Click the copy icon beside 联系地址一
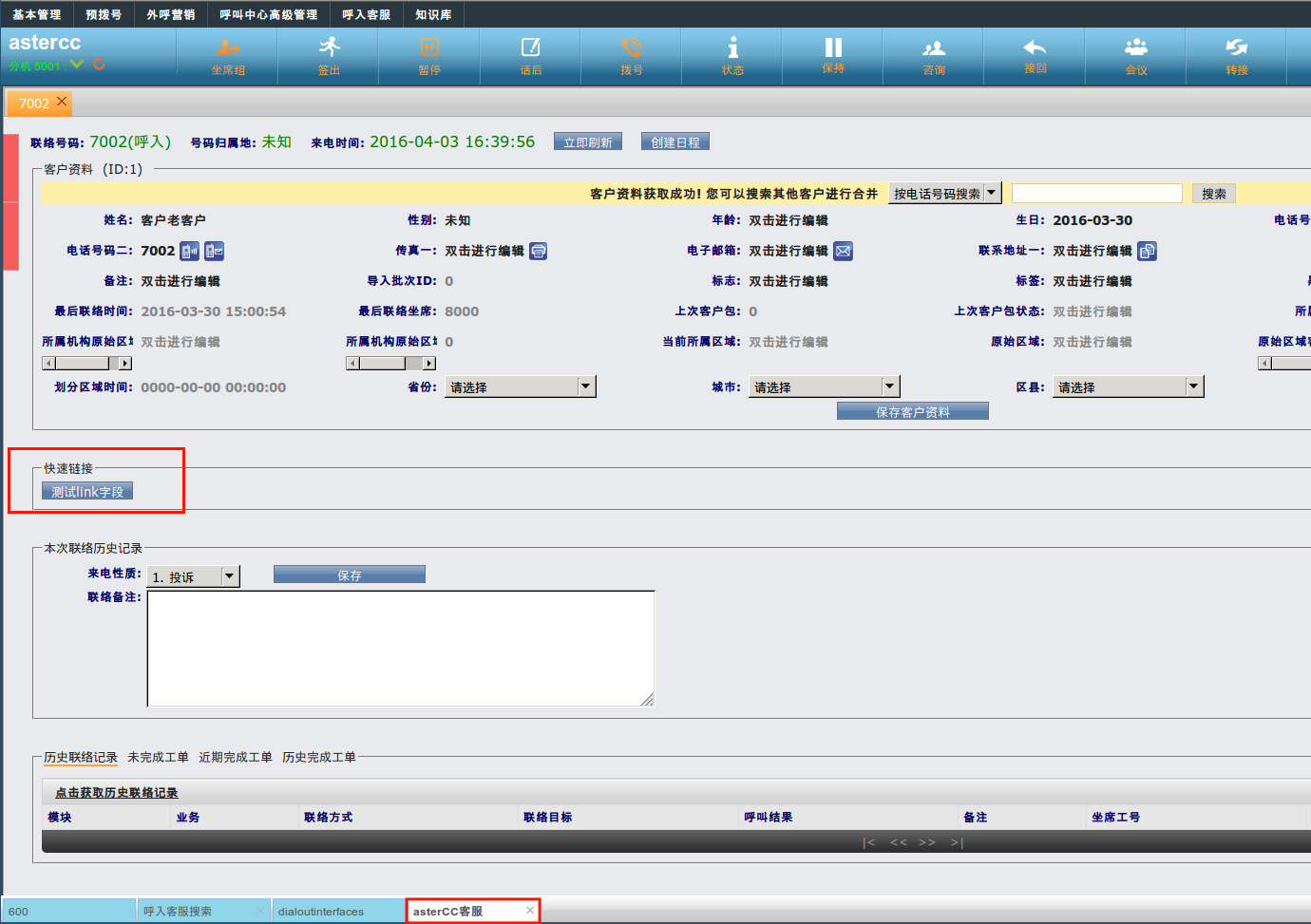 pos(1148,251)
